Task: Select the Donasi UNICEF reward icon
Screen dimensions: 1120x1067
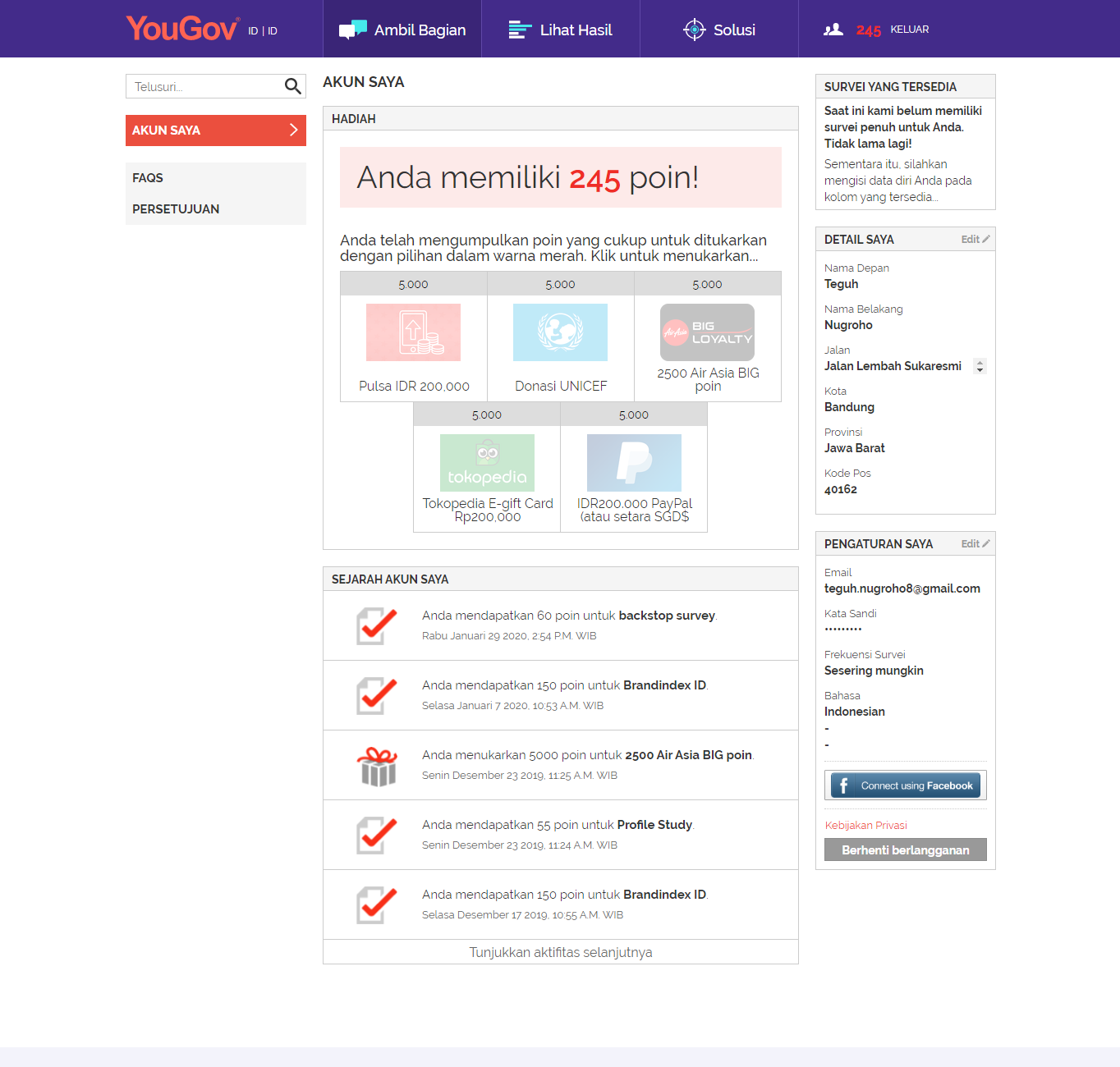Action: tap(560, 332)
